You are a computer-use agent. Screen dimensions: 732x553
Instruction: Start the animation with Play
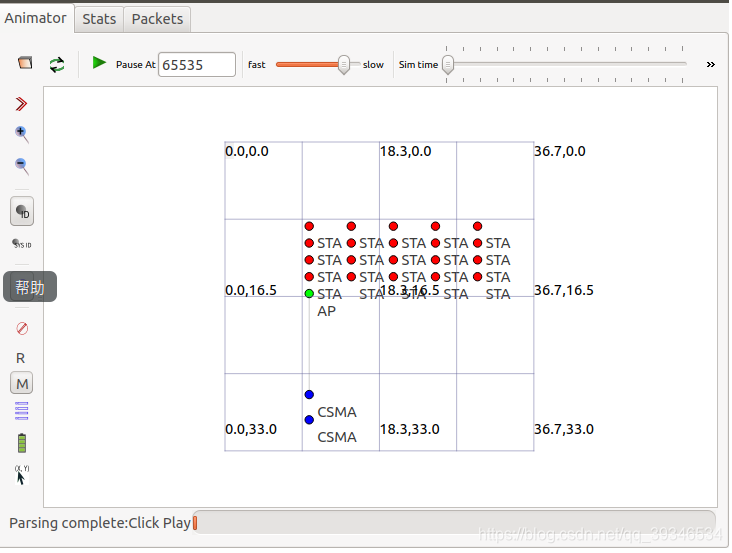(x=99, y=63)
